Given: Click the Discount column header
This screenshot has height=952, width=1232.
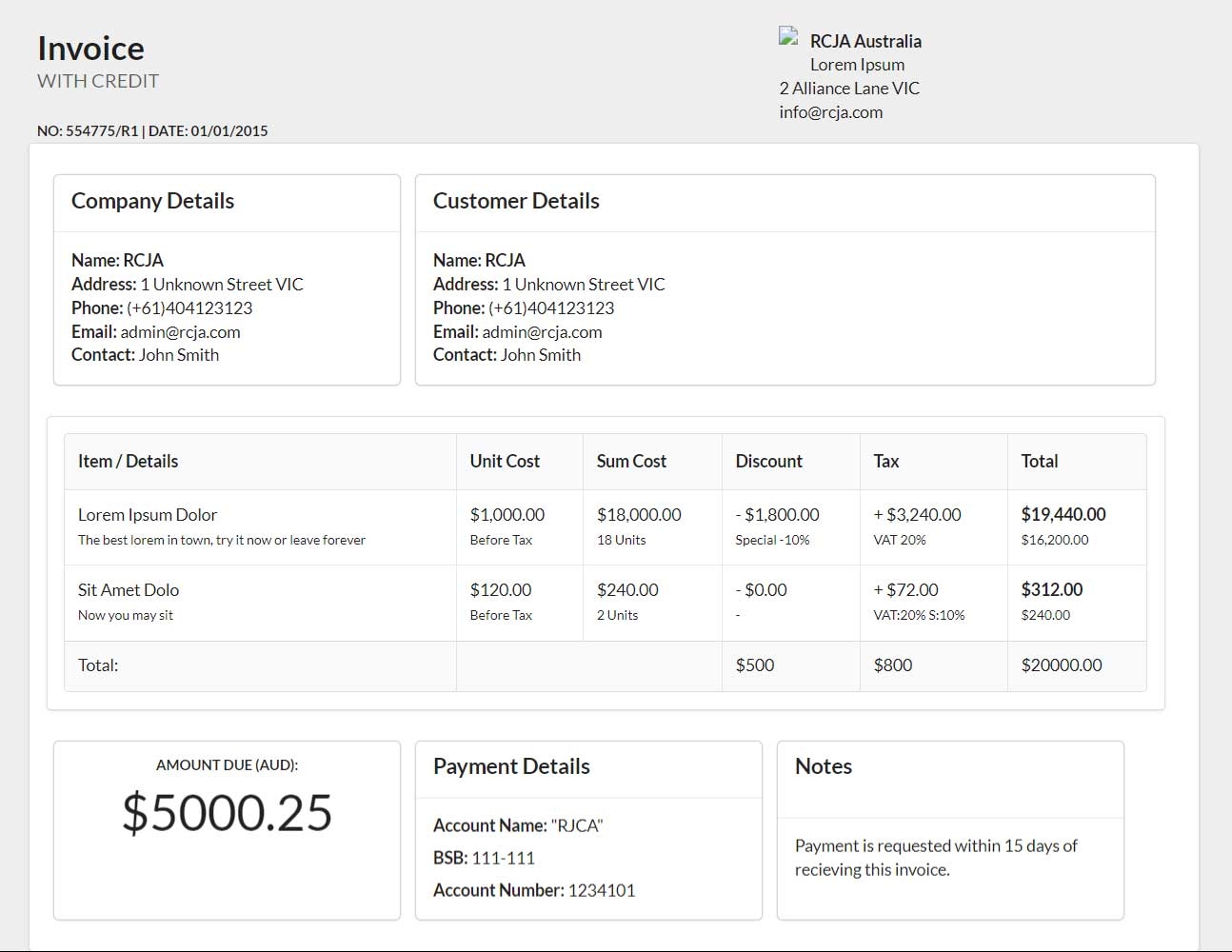Looking at the screenshot, I should 768,461.
